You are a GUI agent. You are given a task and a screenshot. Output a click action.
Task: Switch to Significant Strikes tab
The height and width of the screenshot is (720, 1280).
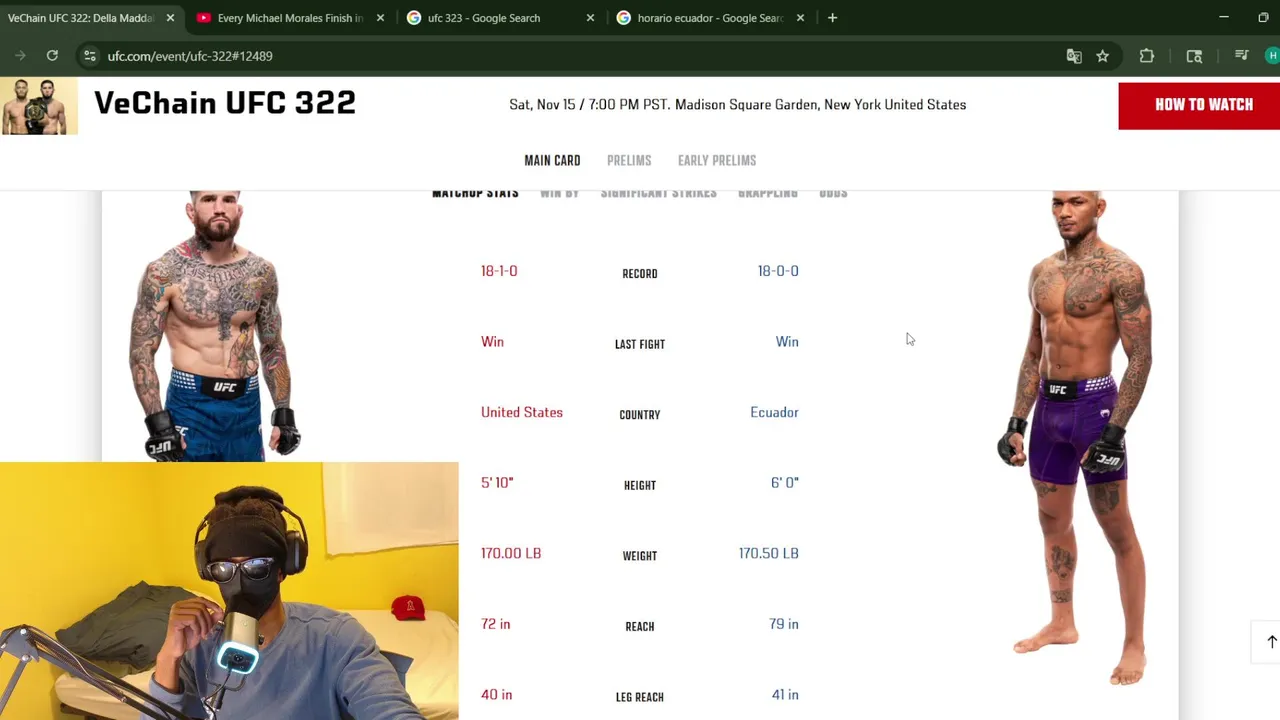pyautogui.click(x=658, y=193)
